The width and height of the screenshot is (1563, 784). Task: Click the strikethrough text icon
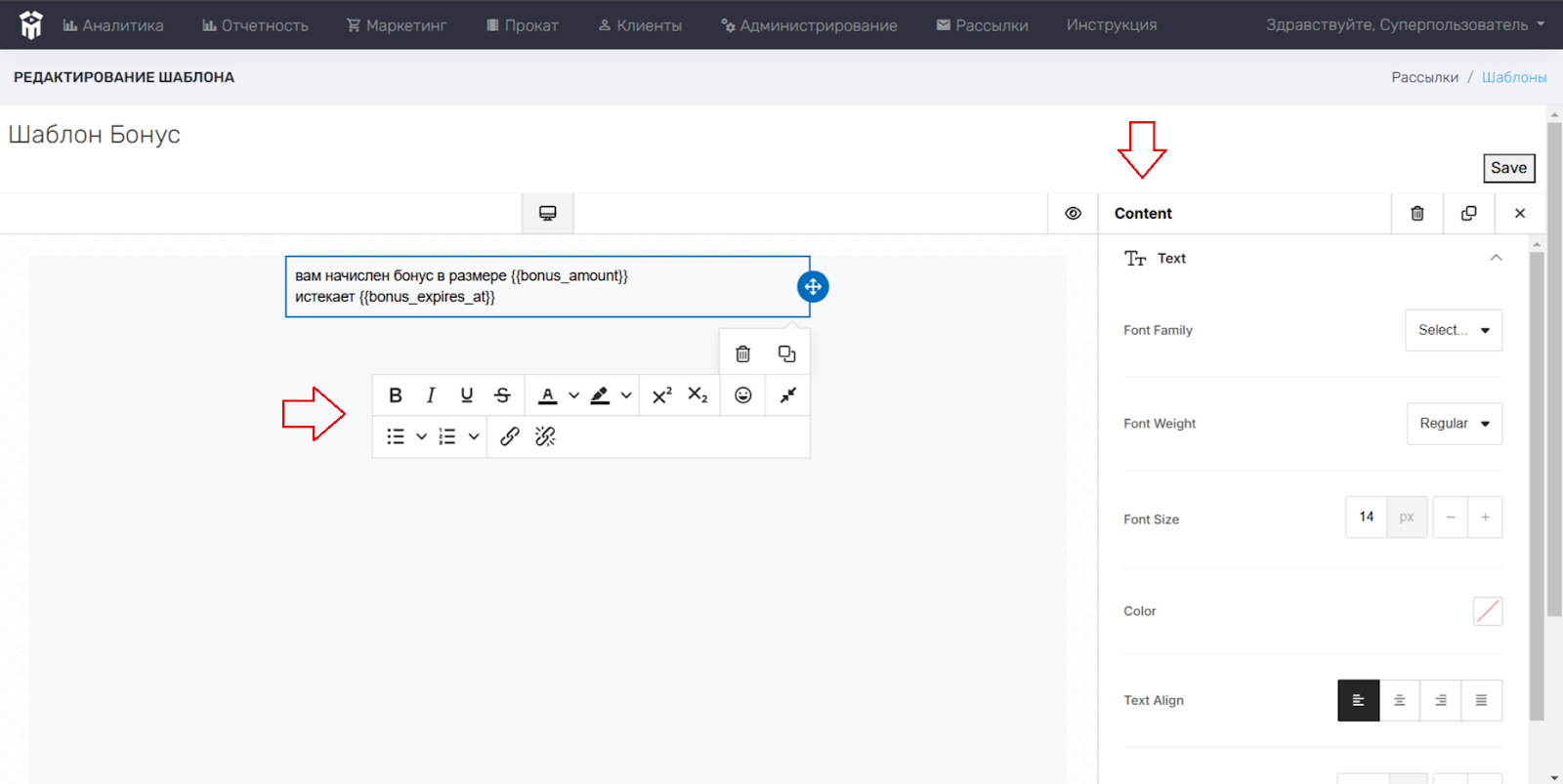[x=502, y=395]
